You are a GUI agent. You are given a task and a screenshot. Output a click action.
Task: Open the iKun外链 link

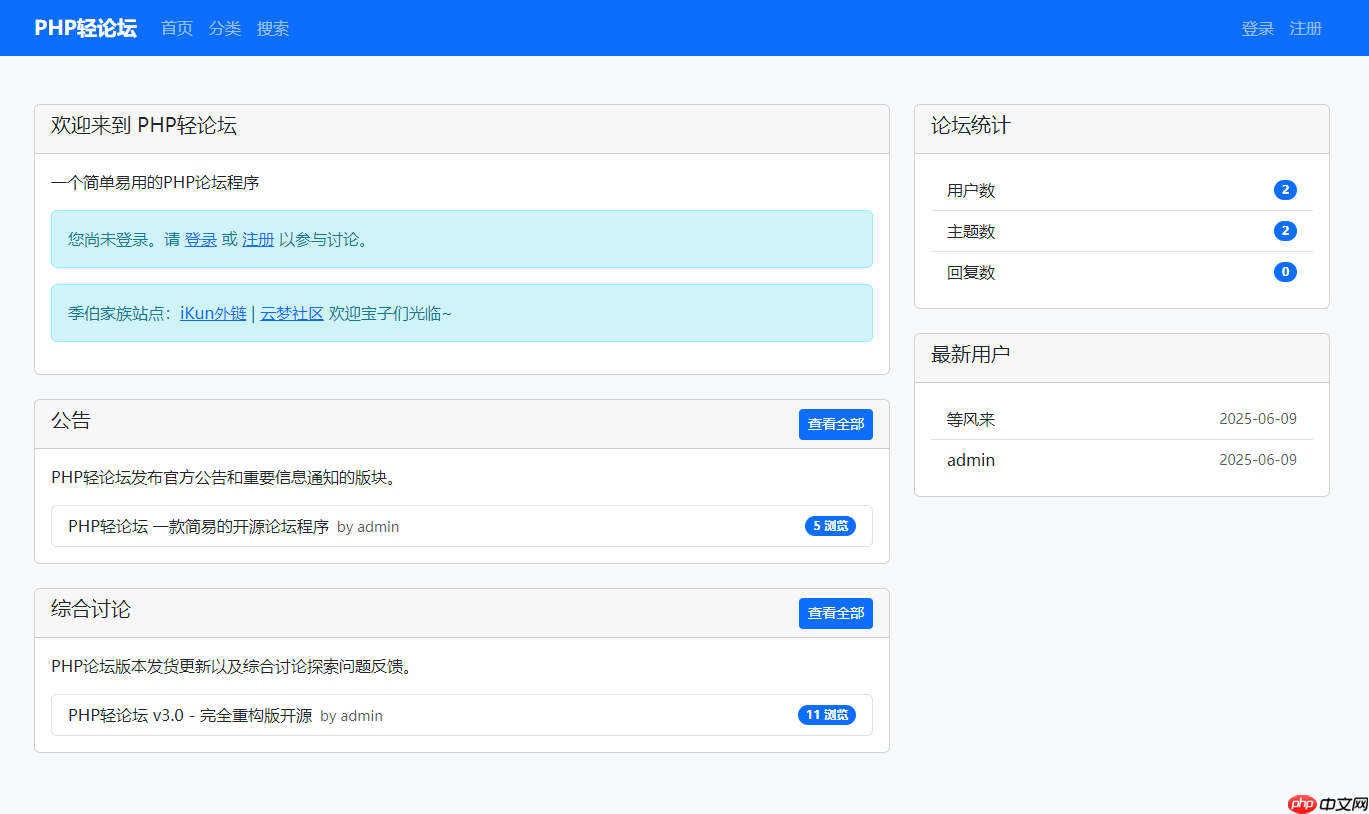tap(213, 312)
